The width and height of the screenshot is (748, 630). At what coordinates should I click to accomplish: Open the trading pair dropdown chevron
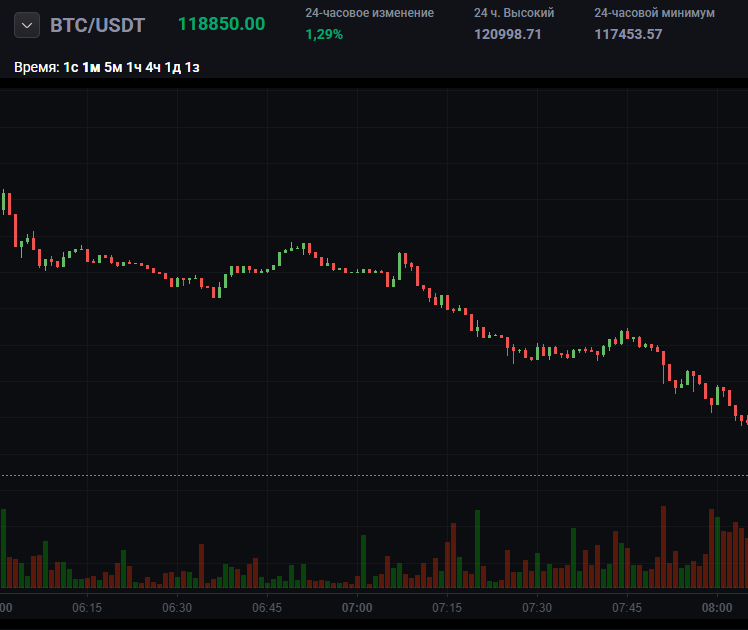(27, 25)
